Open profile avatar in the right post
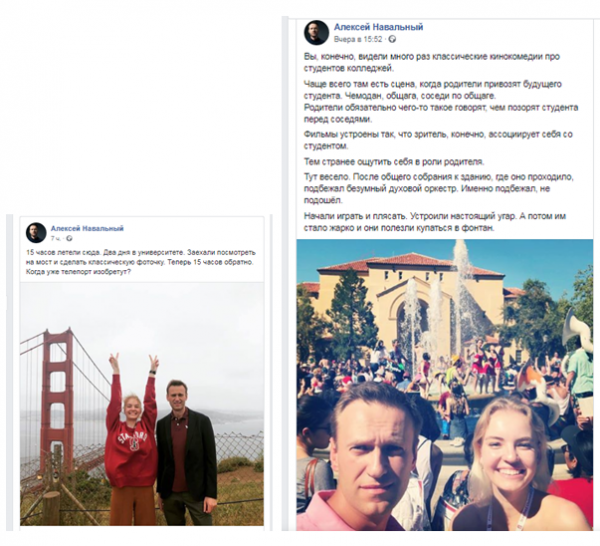Viewport: 600px width, 546px height. tap(316, 33)
